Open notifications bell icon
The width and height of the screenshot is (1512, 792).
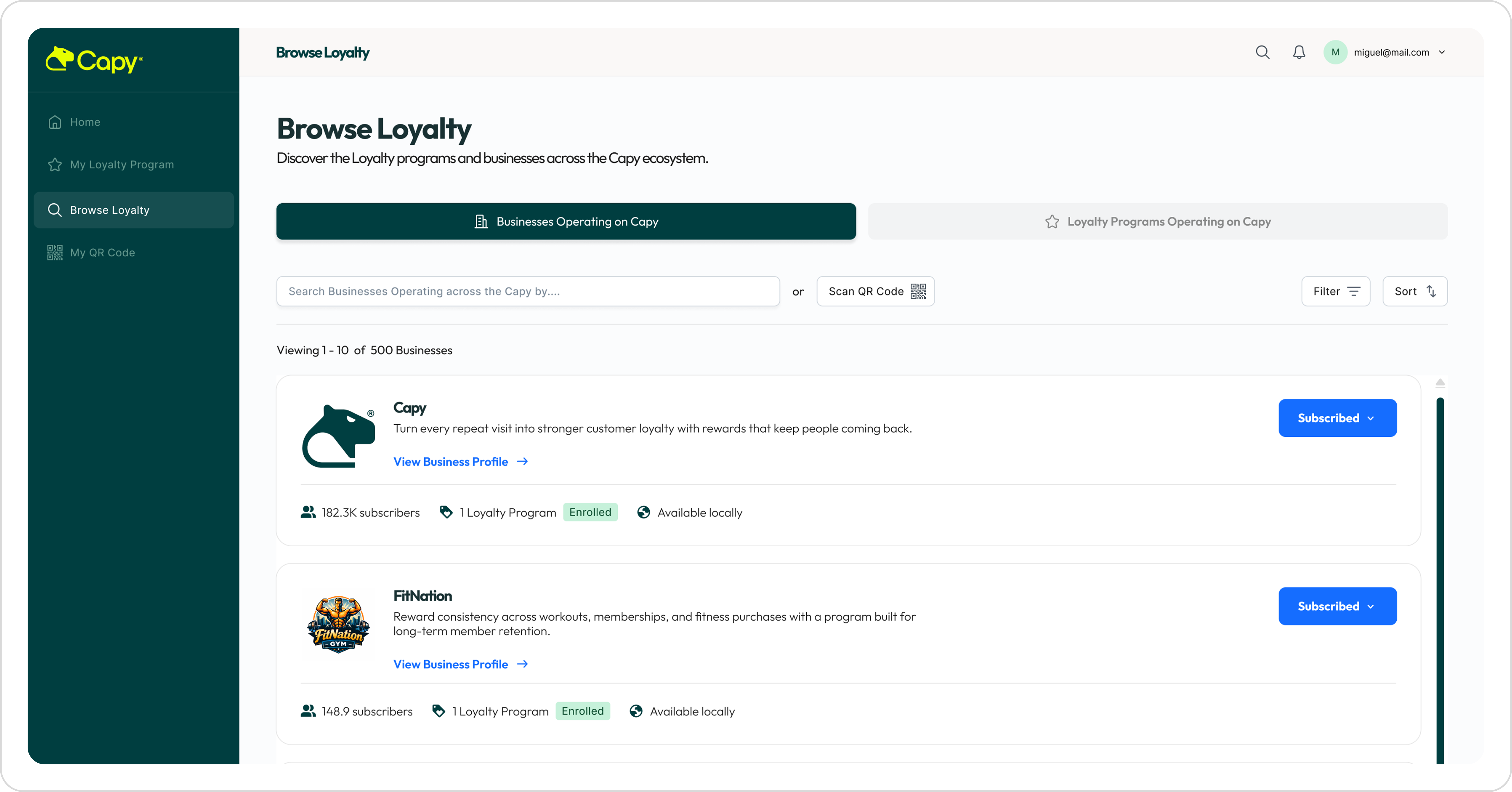pos(1299,52)
